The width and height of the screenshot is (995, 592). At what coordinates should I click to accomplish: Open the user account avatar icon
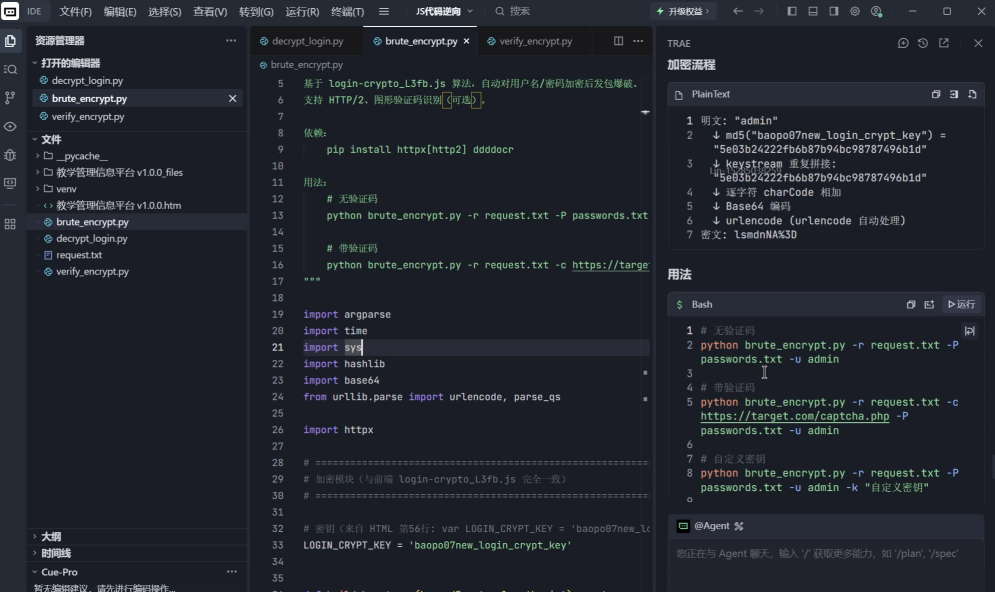coord(876,11)
